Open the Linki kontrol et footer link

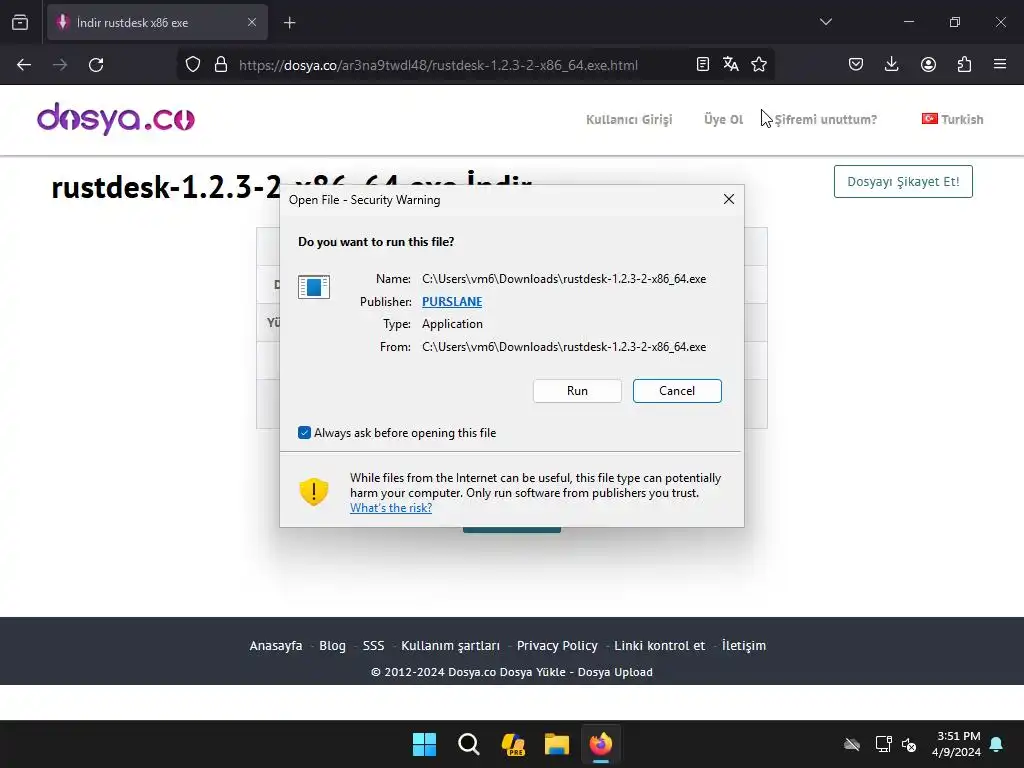[x=660, y=645]
